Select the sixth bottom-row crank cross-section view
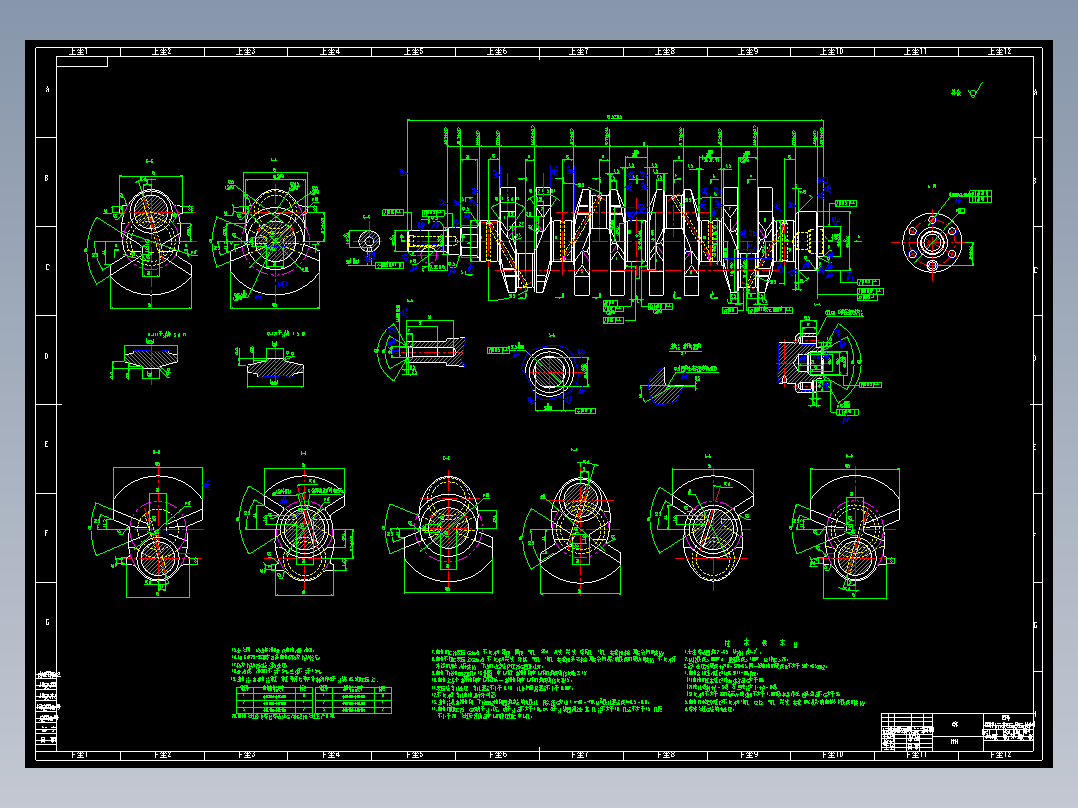Screen dimensions: 1078x808 point(846,527)
